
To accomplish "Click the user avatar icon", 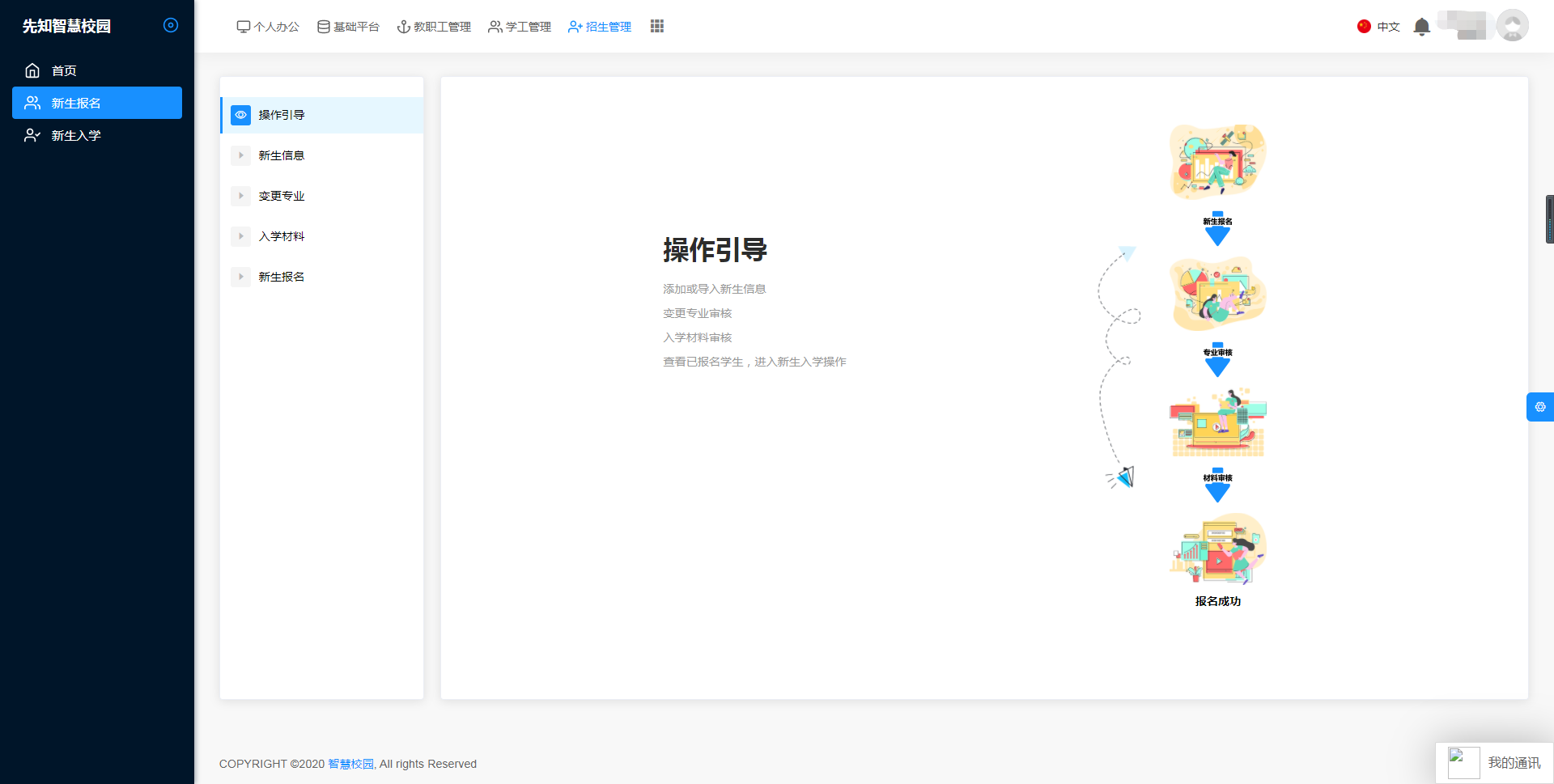I will click(1511, 26).
